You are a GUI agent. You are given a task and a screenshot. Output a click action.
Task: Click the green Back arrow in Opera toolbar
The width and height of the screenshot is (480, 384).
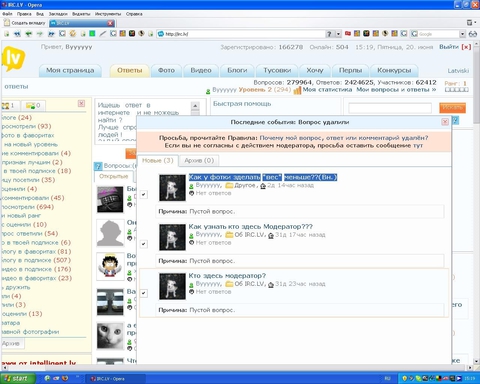pyautogui.click(x=28, y=34)
